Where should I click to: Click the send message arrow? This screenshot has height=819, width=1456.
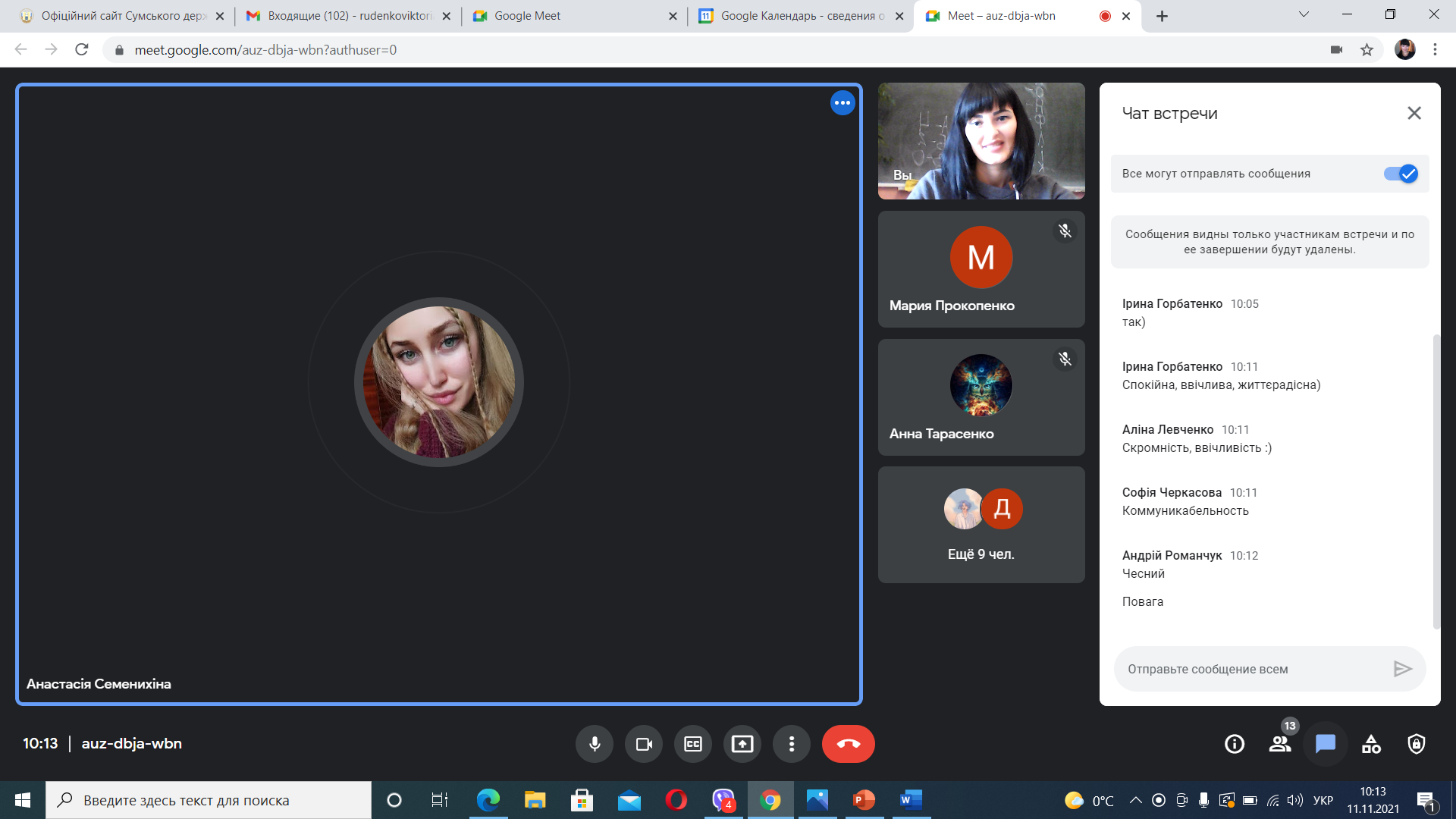pyautogui.click(x=1402, y=669)
